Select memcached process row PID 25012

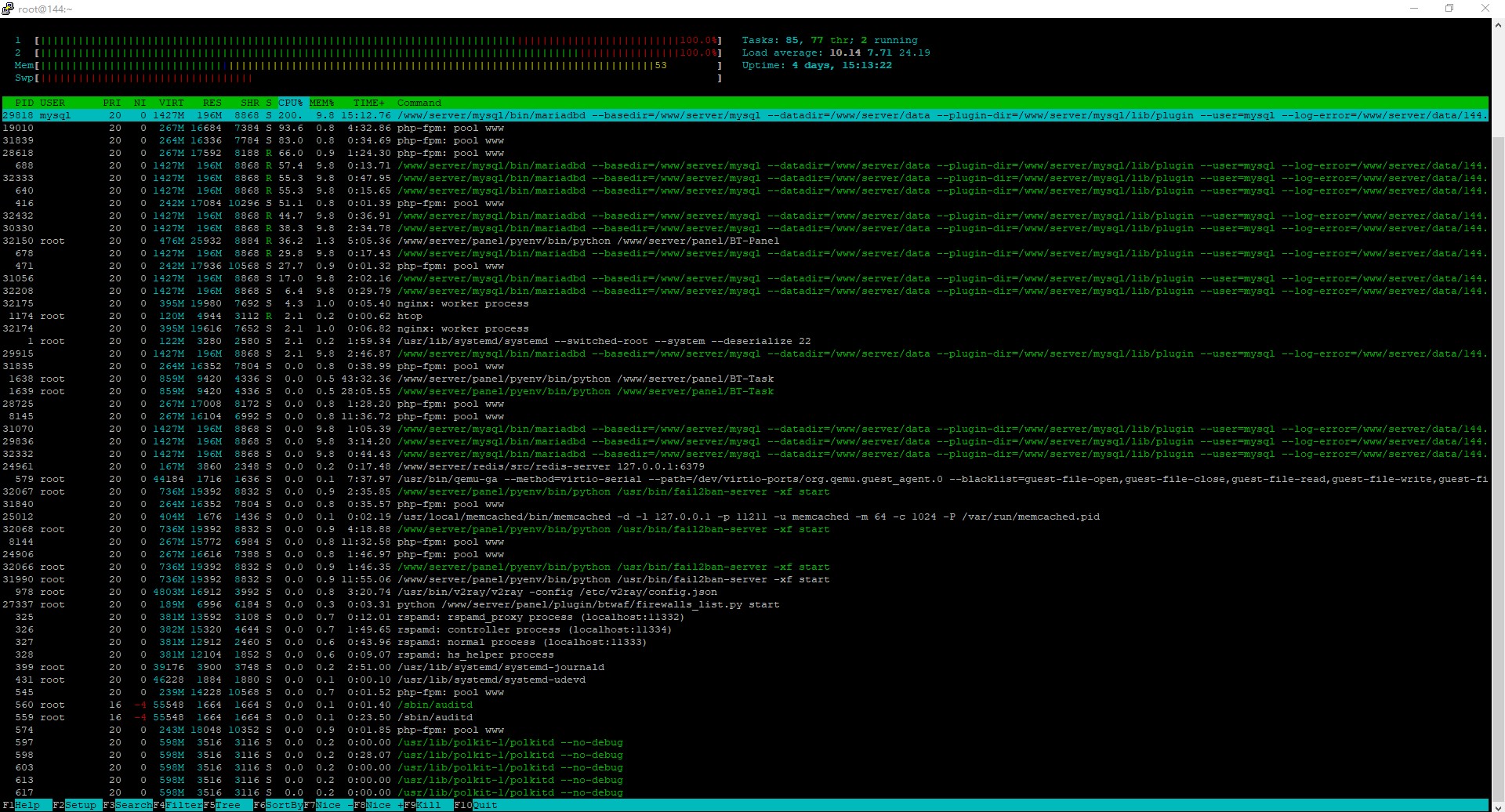point(745,517)
